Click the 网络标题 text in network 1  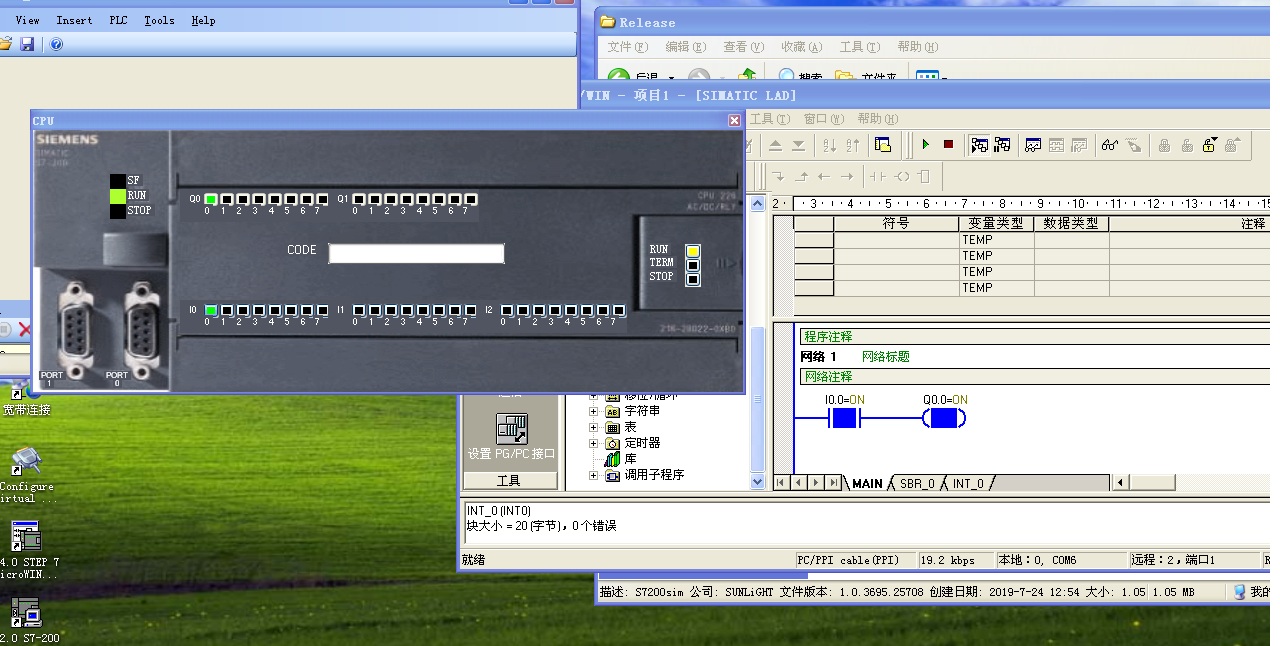point(885,357)
